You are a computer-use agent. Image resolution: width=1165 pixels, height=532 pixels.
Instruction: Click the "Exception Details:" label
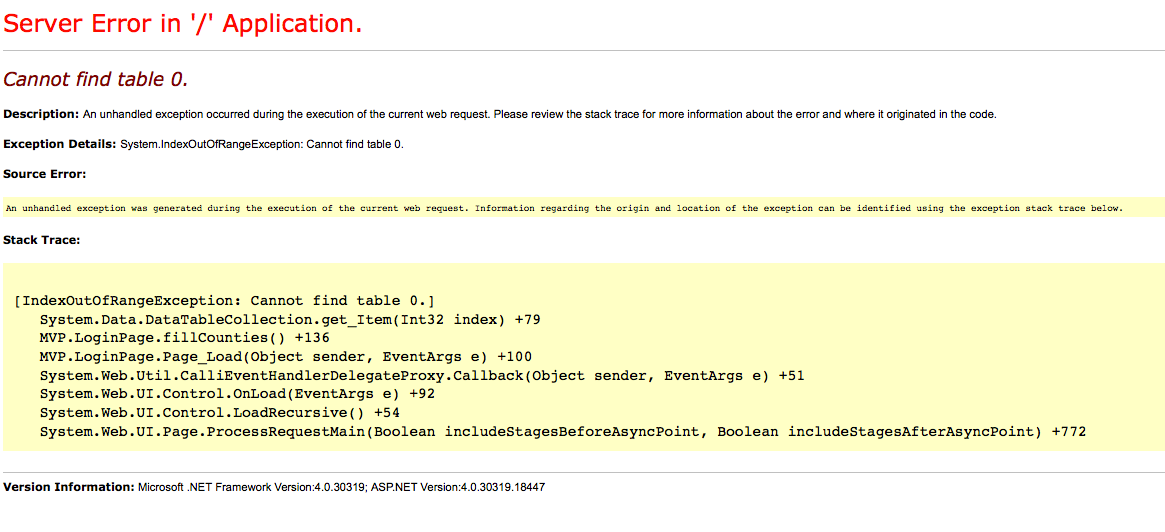59,144
